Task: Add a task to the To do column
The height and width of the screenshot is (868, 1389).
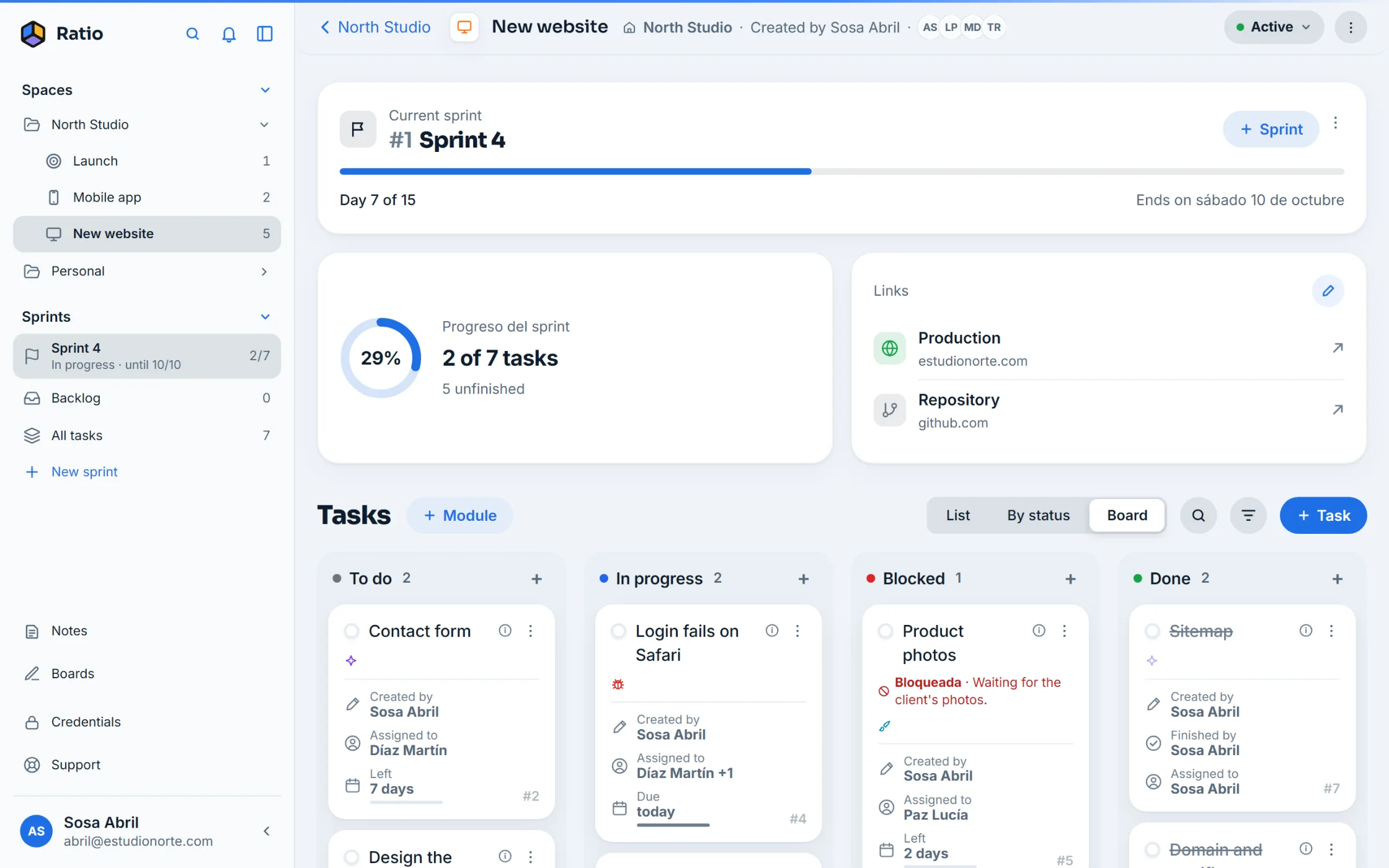Action: tap(537, 578)
